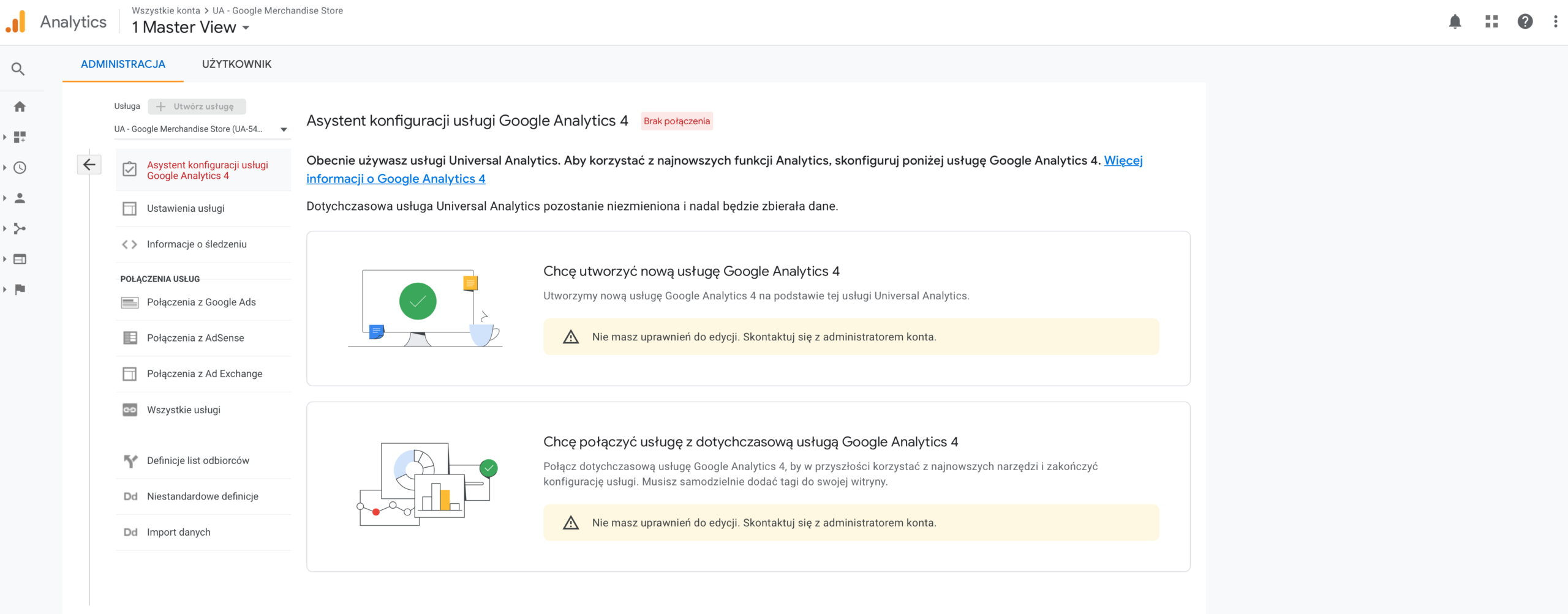Screen dimensions: 1568x614
Task: Click the Google Ads link icon
Action: tap(130, 302)
